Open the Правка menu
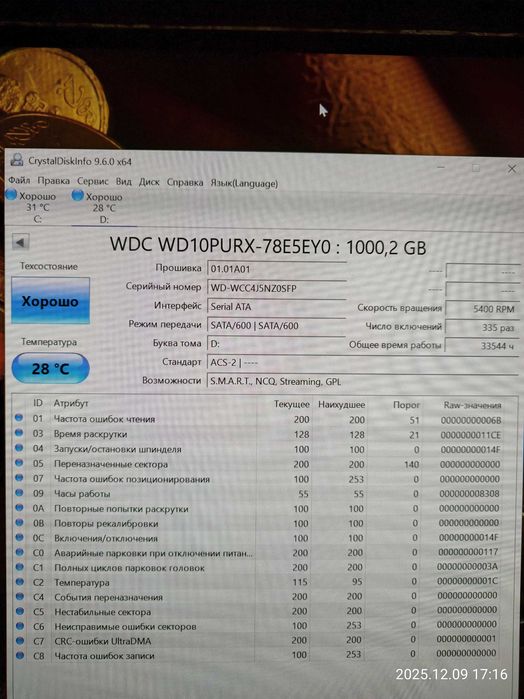 tap(54, 181)
